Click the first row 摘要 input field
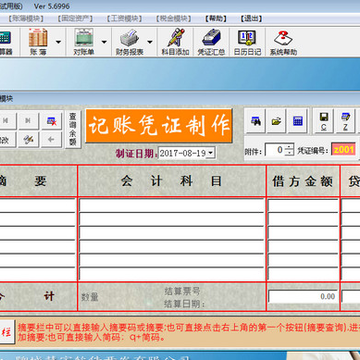This screenshot has height=360, width=360. point(37,205)
